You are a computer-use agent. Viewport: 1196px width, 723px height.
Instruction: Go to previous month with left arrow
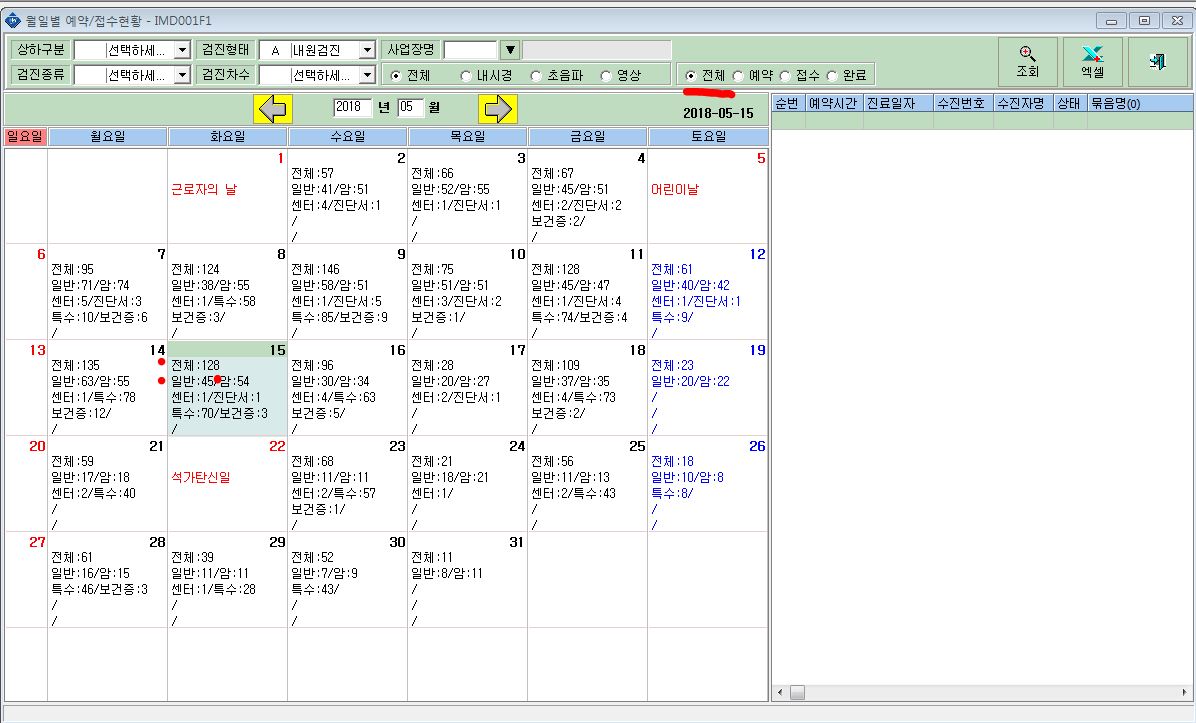tap(272, 109)
